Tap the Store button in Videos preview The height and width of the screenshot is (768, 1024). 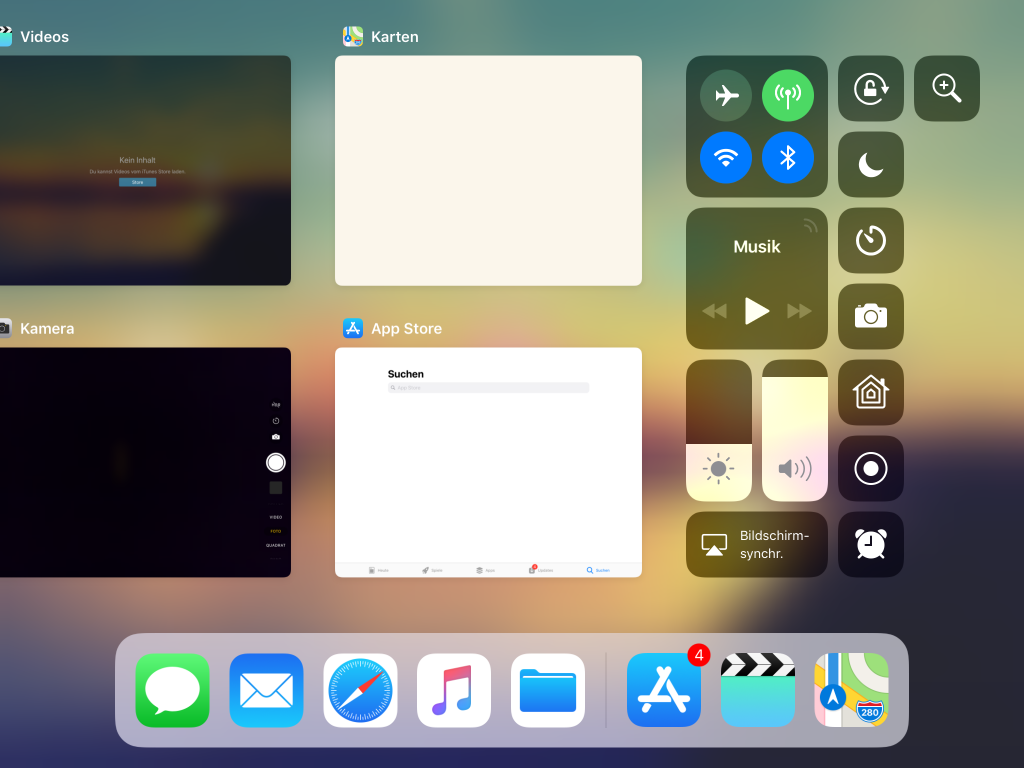137,182
